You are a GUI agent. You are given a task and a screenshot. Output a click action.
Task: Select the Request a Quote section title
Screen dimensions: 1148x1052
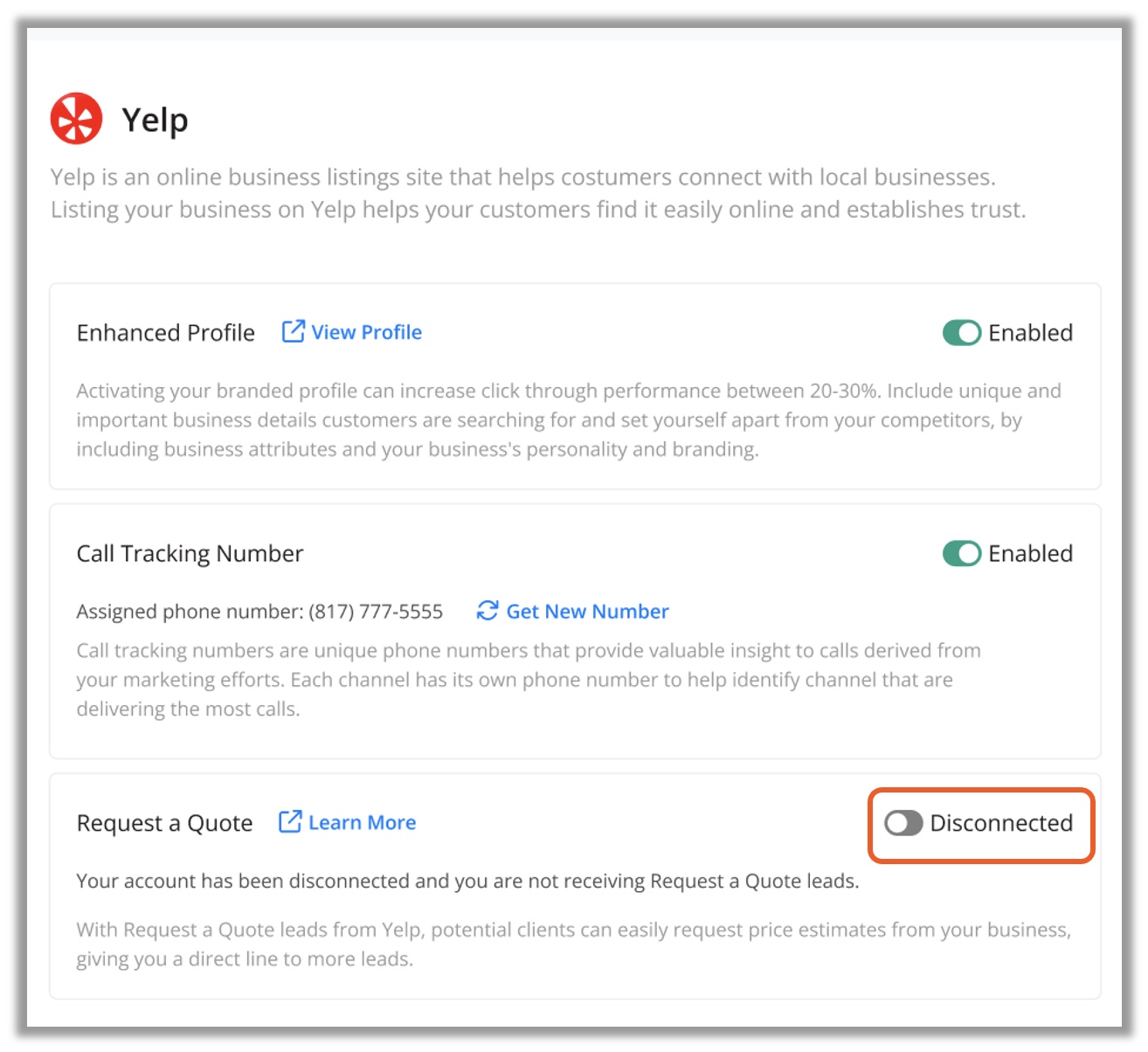tap(164, 823)
